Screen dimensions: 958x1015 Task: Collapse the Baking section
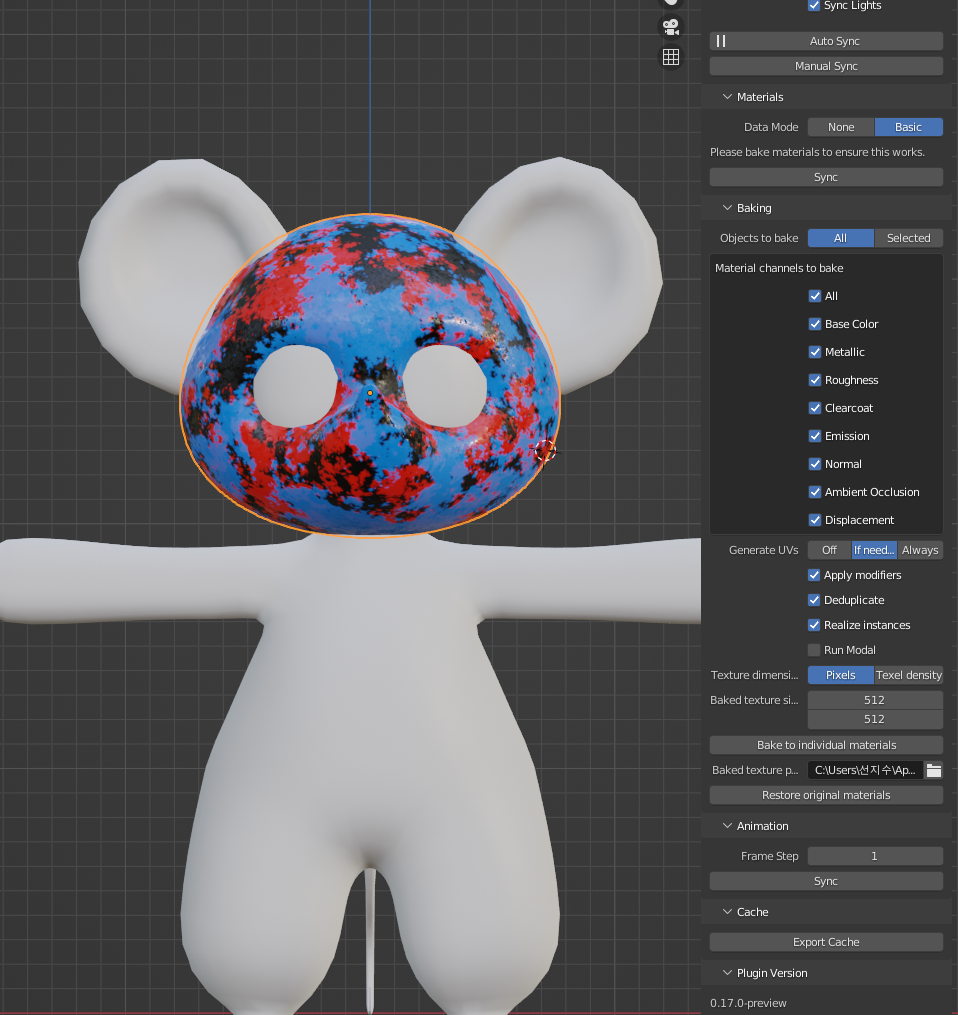(x=728, y=208)
